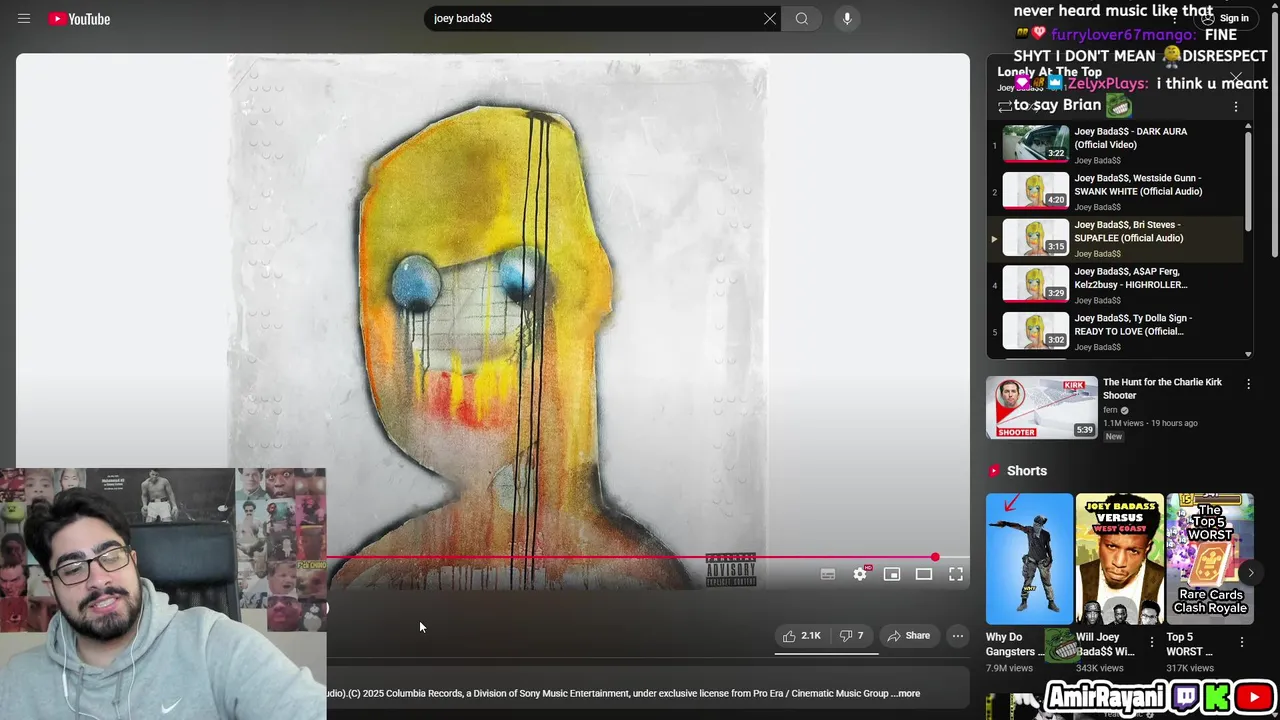Open options for Charlie Kirk Shooter video
1280x720 pixels.
click(1248, 384)
